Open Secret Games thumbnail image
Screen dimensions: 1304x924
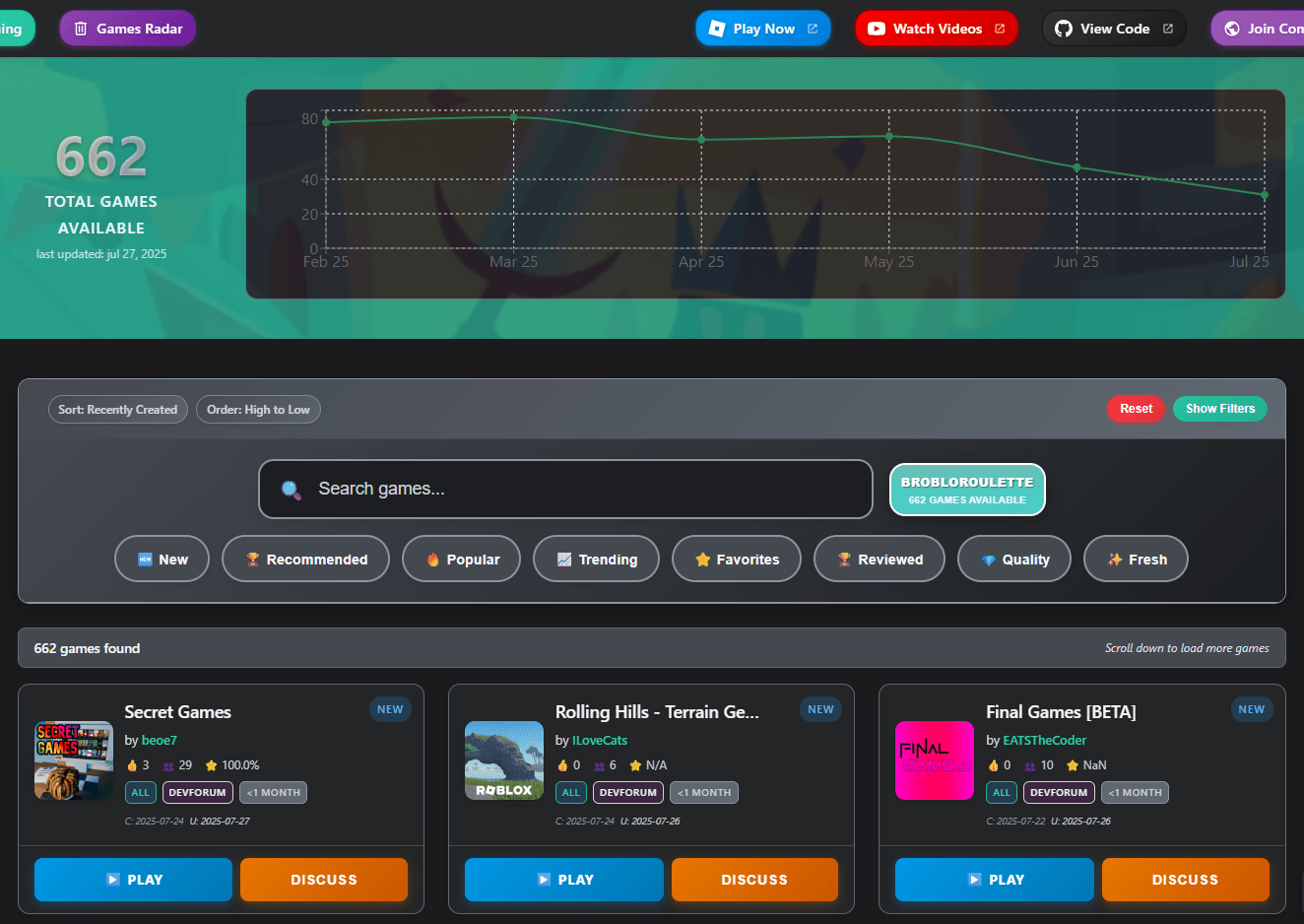click(x=74, y=760)
